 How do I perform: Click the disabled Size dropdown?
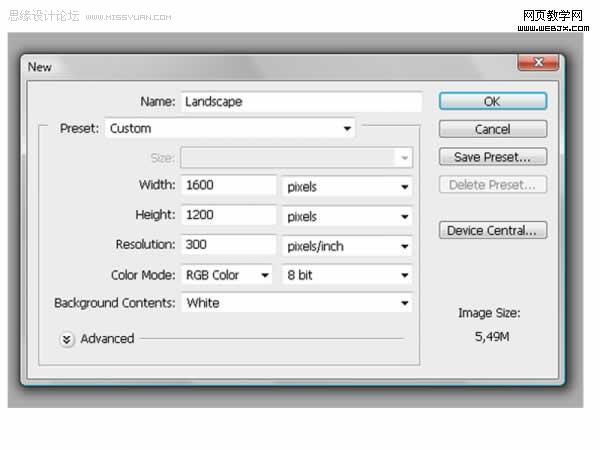tap(297, 158)
